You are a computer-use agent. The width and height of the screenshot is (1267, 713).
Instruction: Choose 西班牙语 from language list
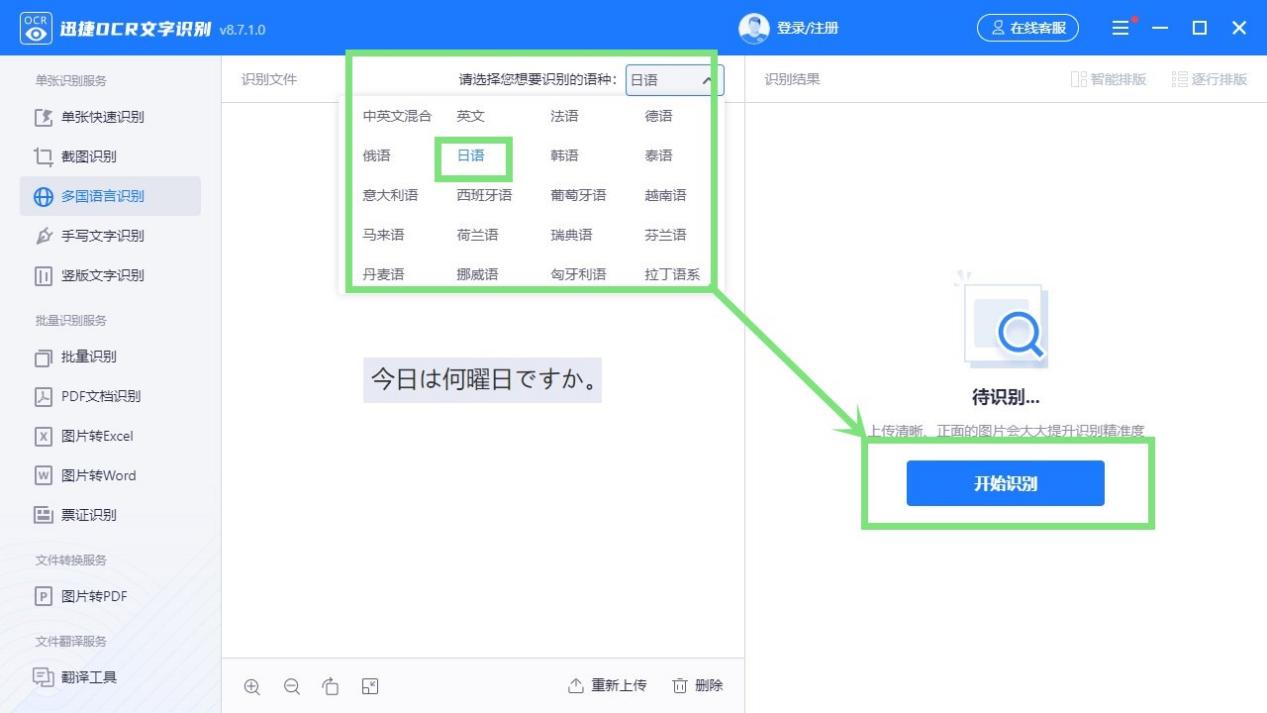pos(484,195)
